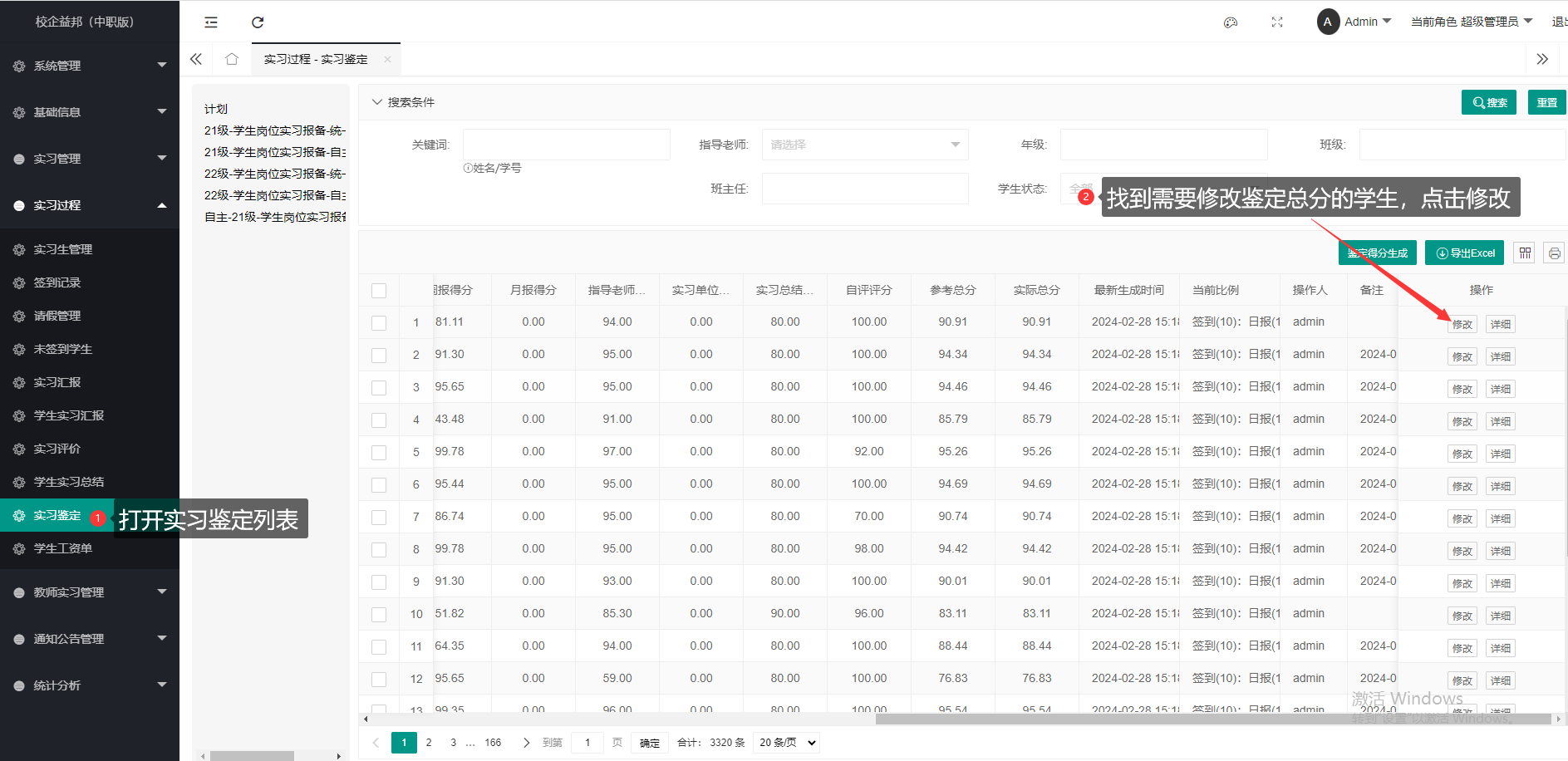Check the select-all header checkbox
Viewport: 1568px width, 761px height.
point(379,291)
